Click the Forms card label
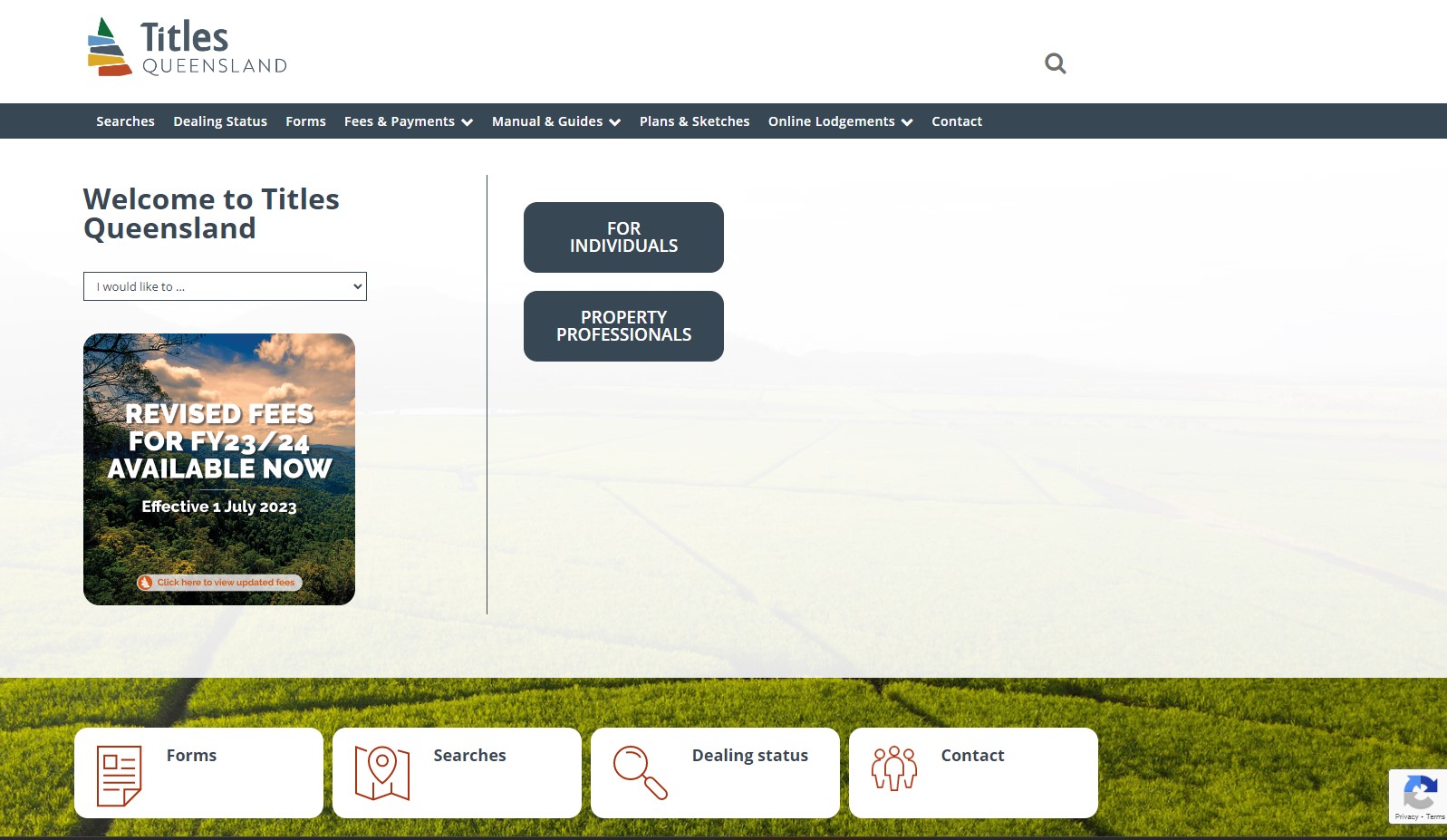 191,756
